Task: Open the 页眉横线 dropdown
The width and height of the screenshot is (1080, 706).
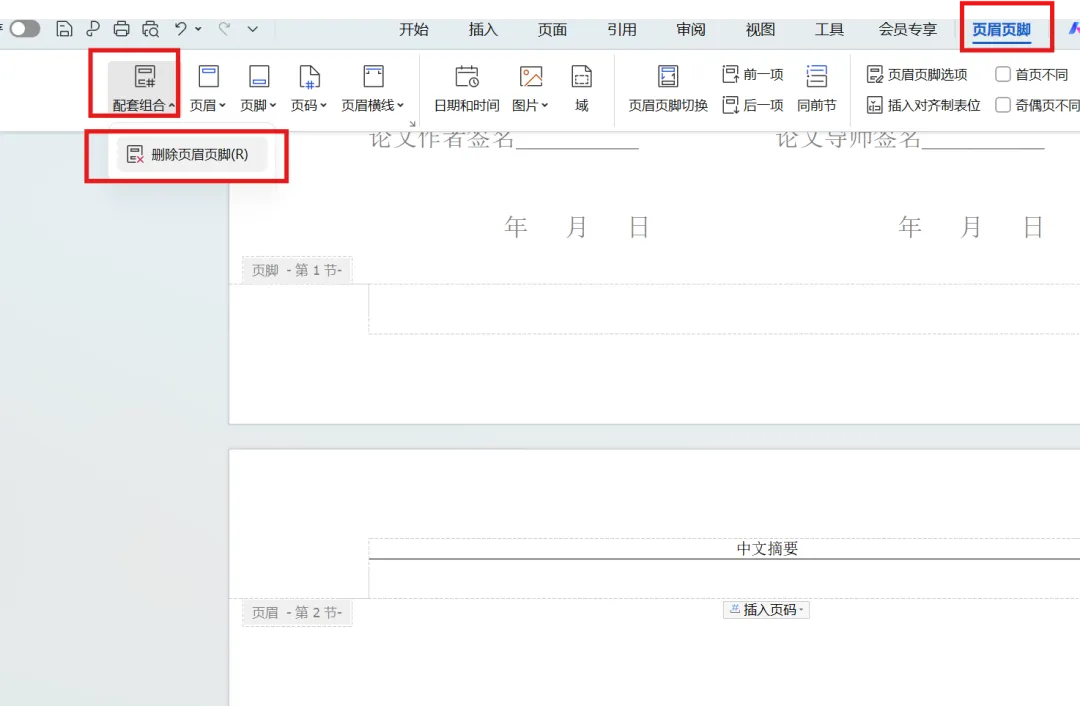Action: tap(373, 87)
